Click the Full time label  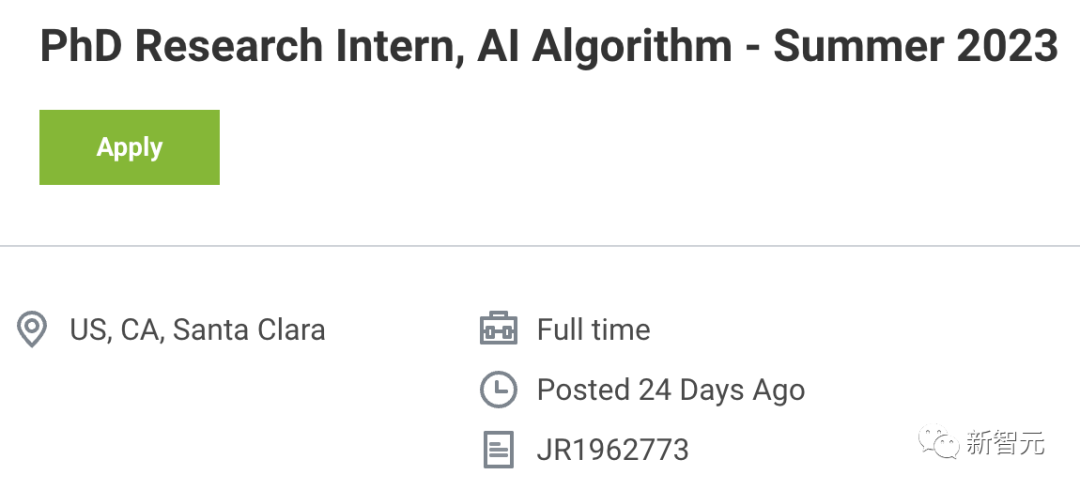593,329
